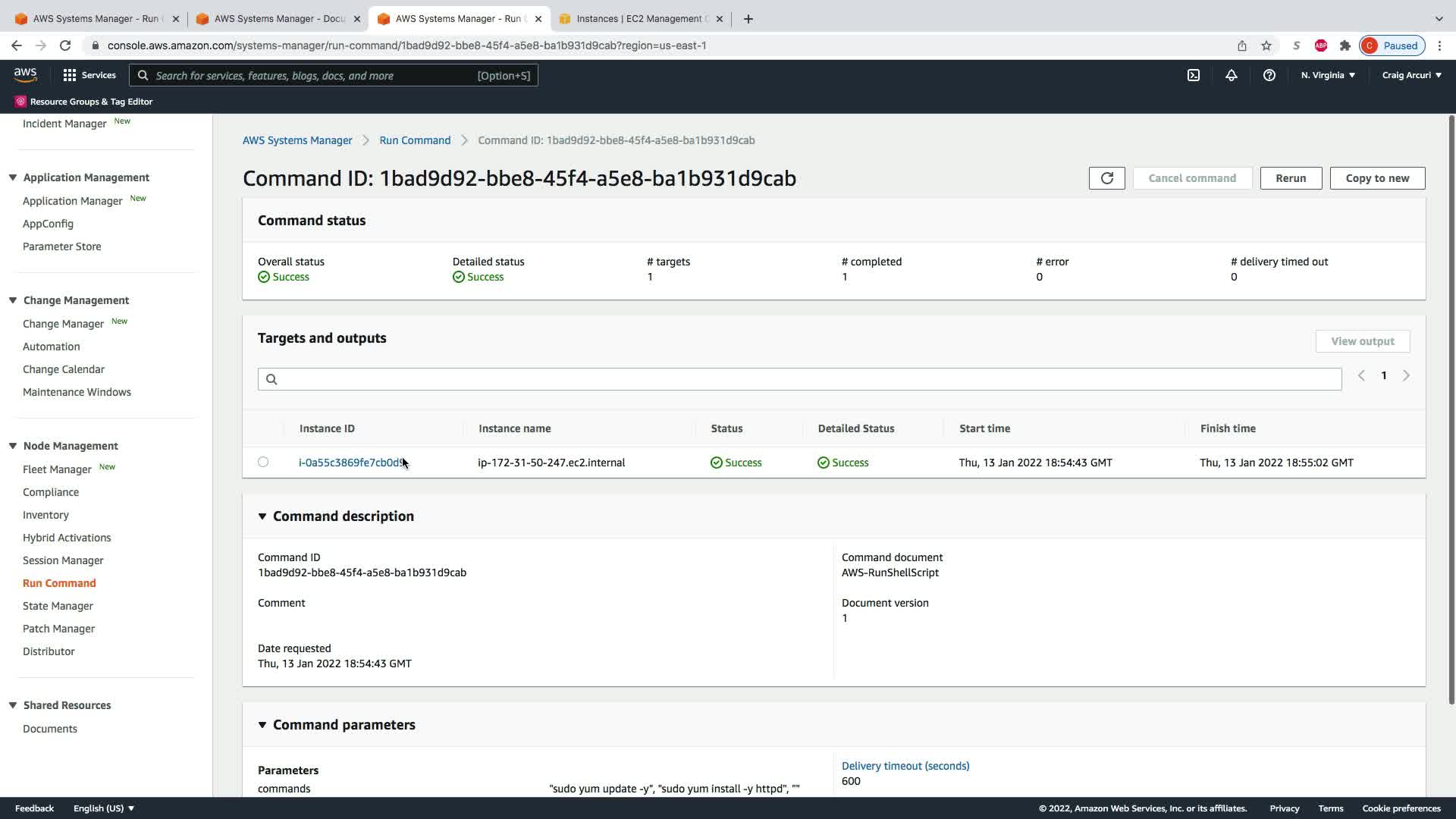The height and width of the screenshot is (819, 1456).
Task: Click the AWS logo home icon
Action: coord(25,74)
